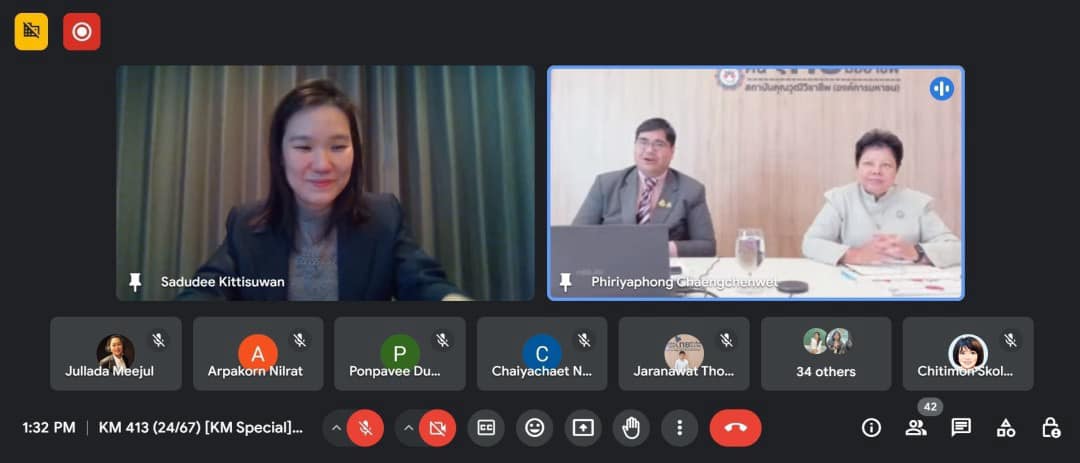
Task: Show the people list with 42 participants
Action: coord(916,428)
